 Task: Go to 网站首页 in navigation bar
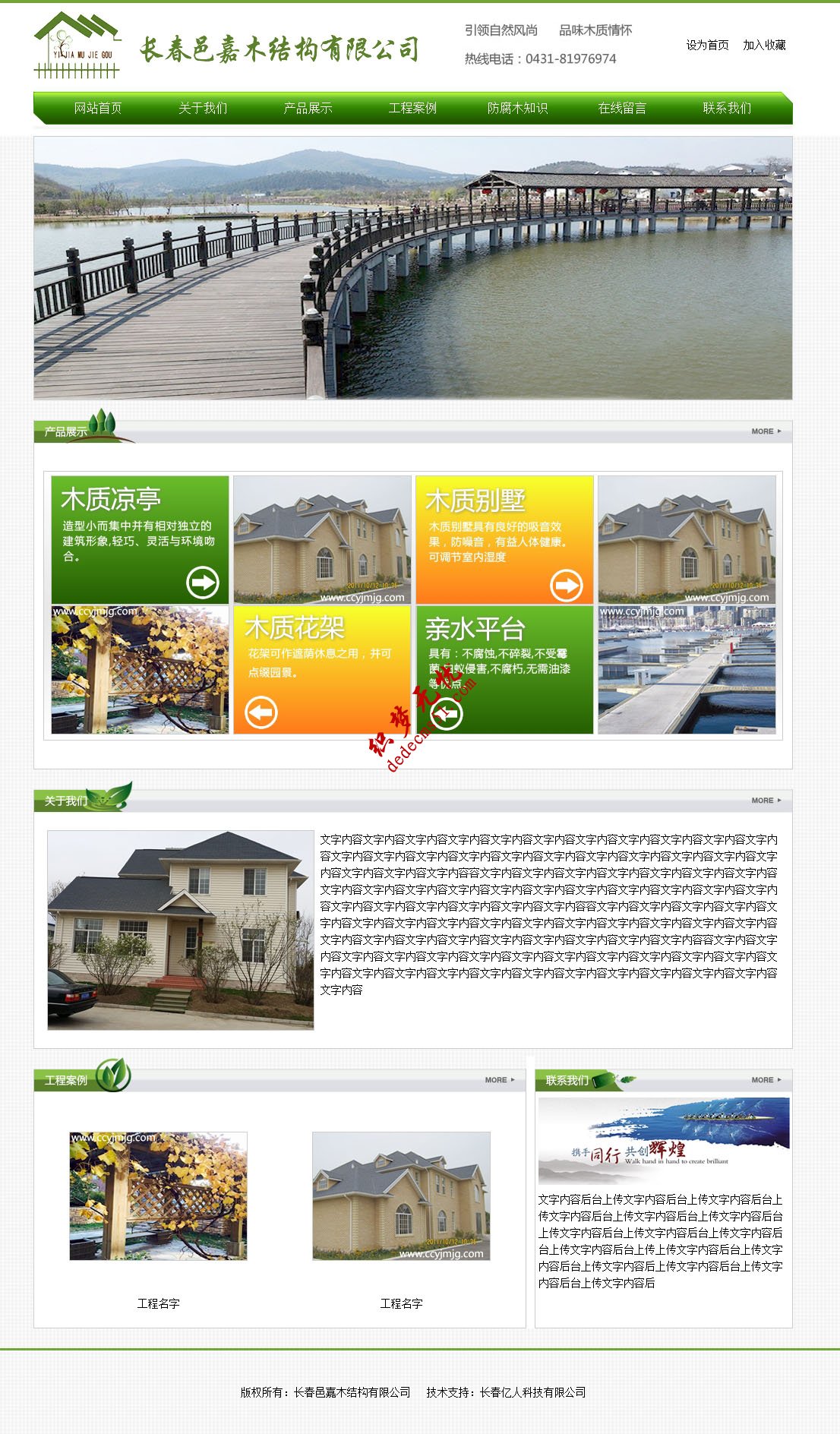[x=98, y=108]
